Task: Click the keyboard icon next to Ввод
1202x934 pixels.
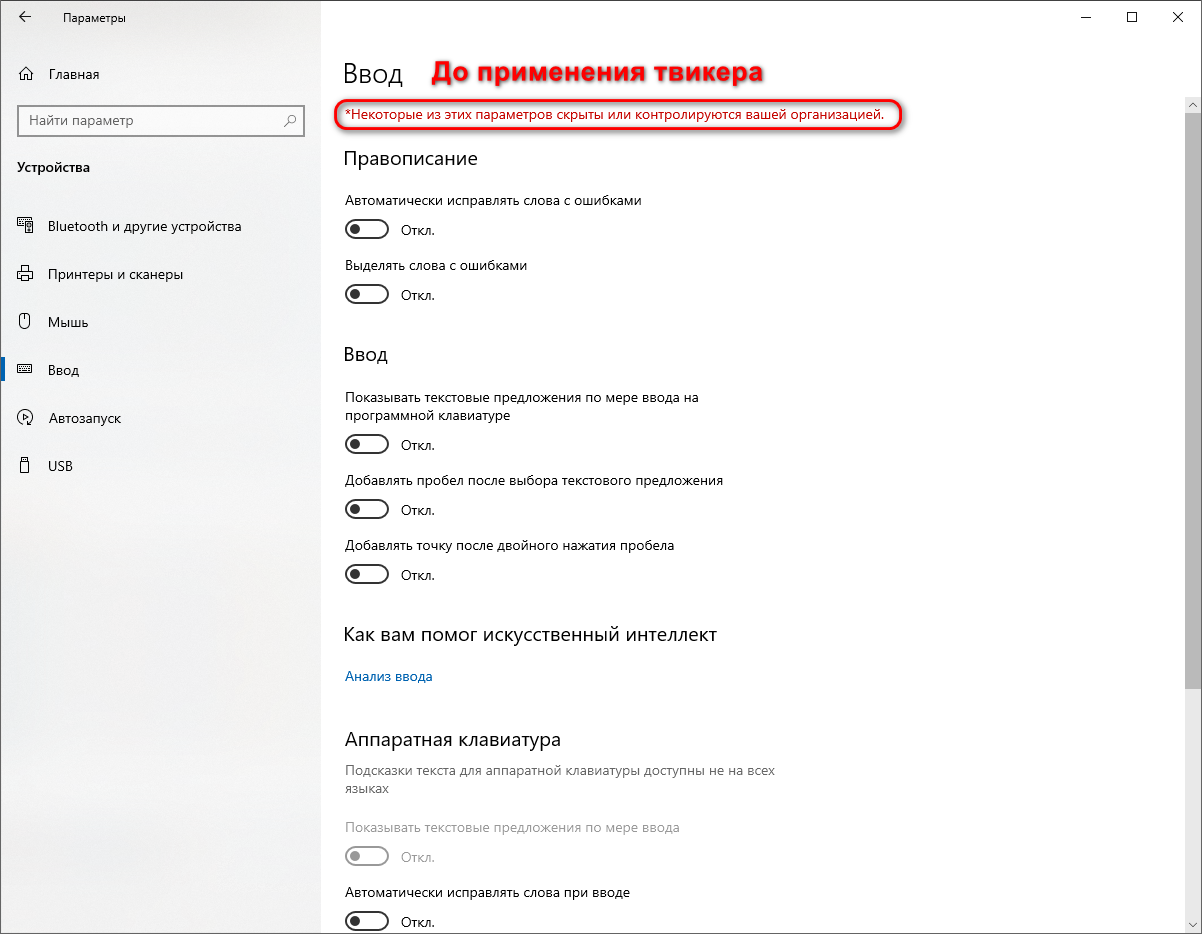Action: click(x=27, y=370)
